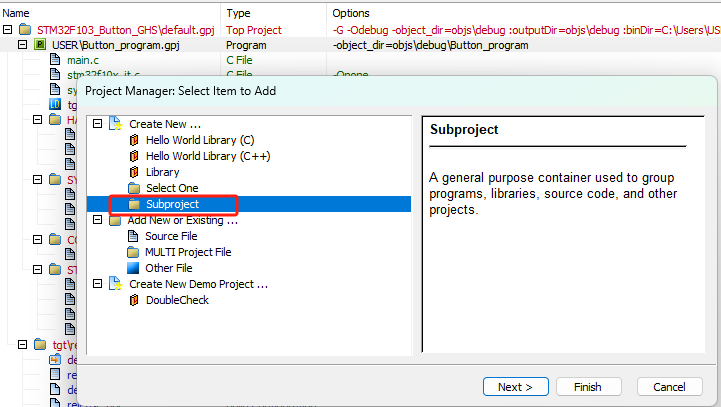Collapse the Create New Demo Project node
This screenshot has width=721, height=407.
point(97,284)
